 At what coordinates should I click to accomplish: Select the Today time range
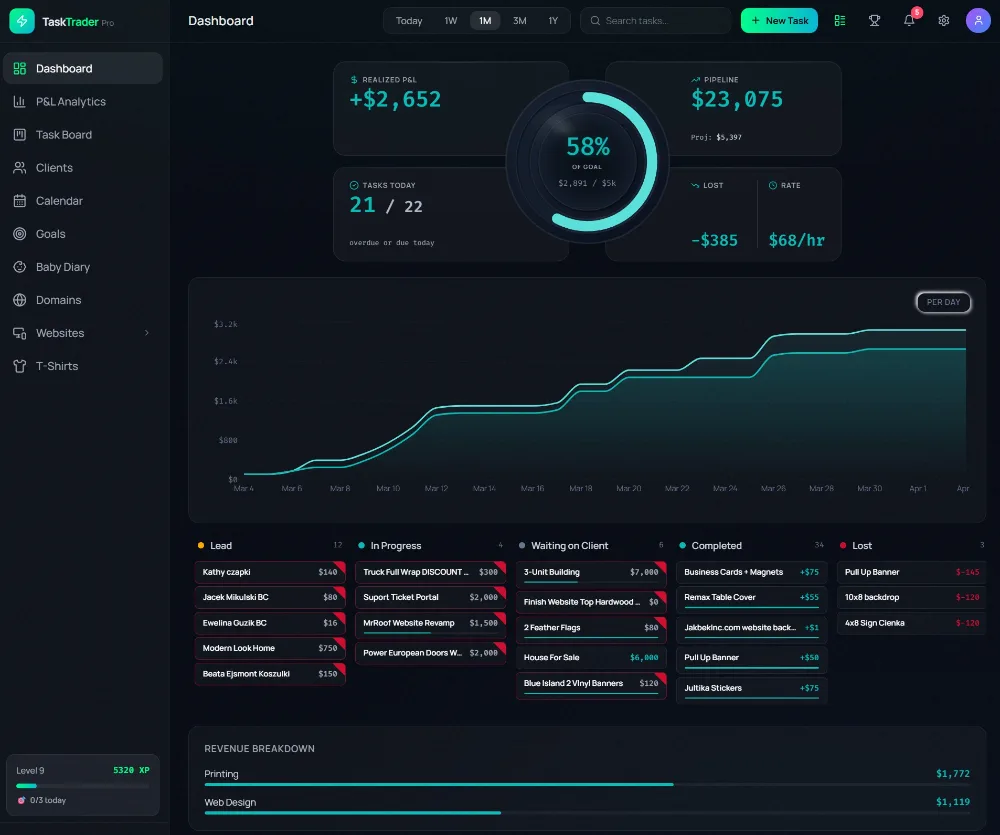(408, 21)
